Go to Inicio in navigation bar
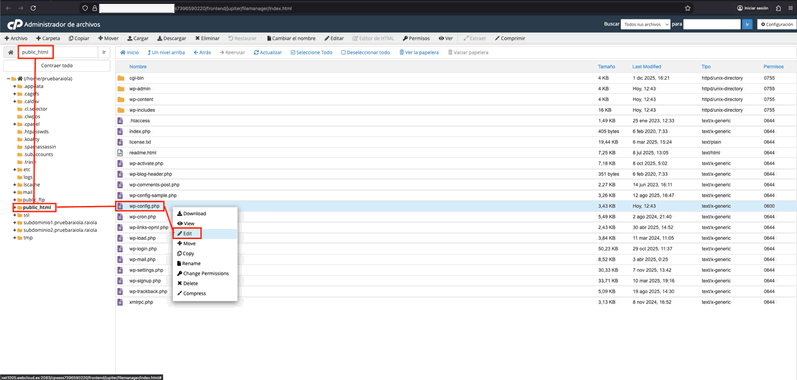The width and height of the screenshot is (797, 380). tap(129, 52)
